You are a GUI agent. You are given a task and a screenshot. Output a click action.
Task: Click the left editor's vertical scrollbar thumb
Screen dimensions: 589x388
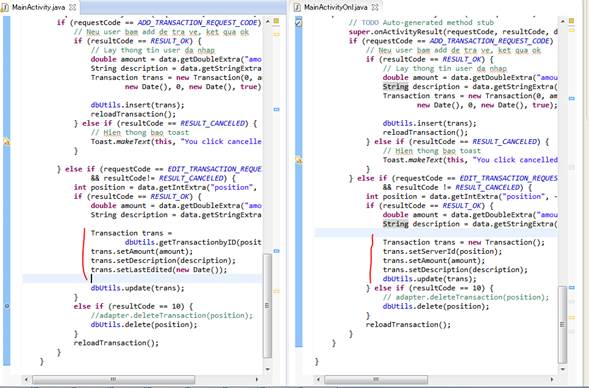[267, 306]
